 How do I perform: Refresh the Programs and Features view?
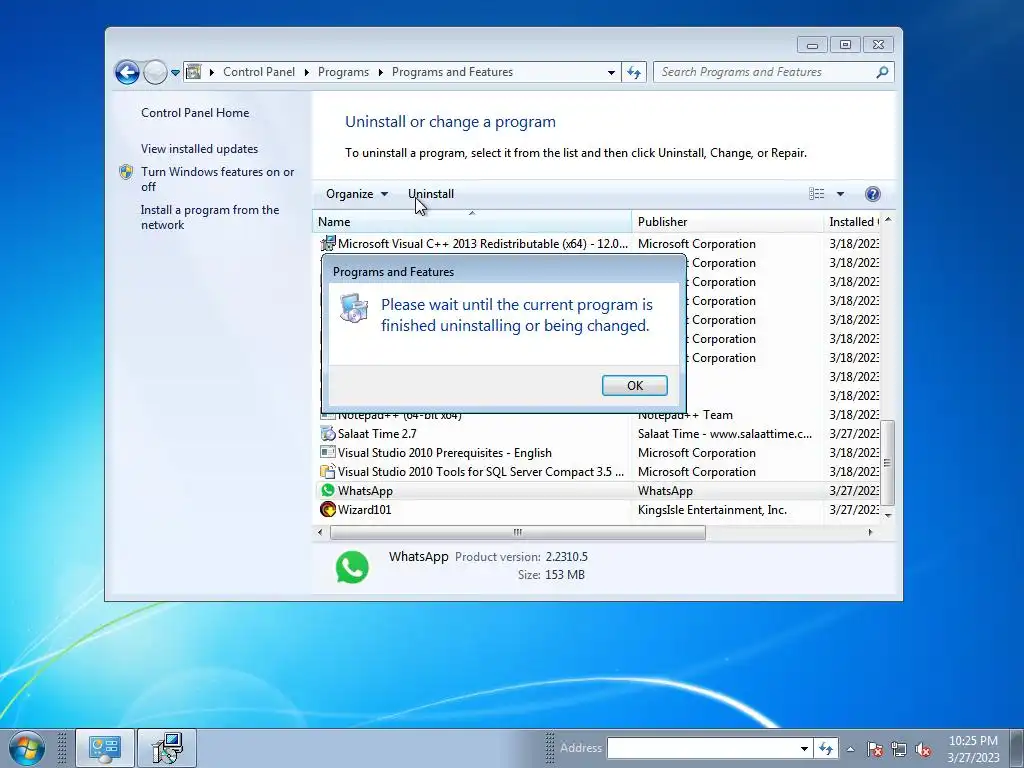634,72
